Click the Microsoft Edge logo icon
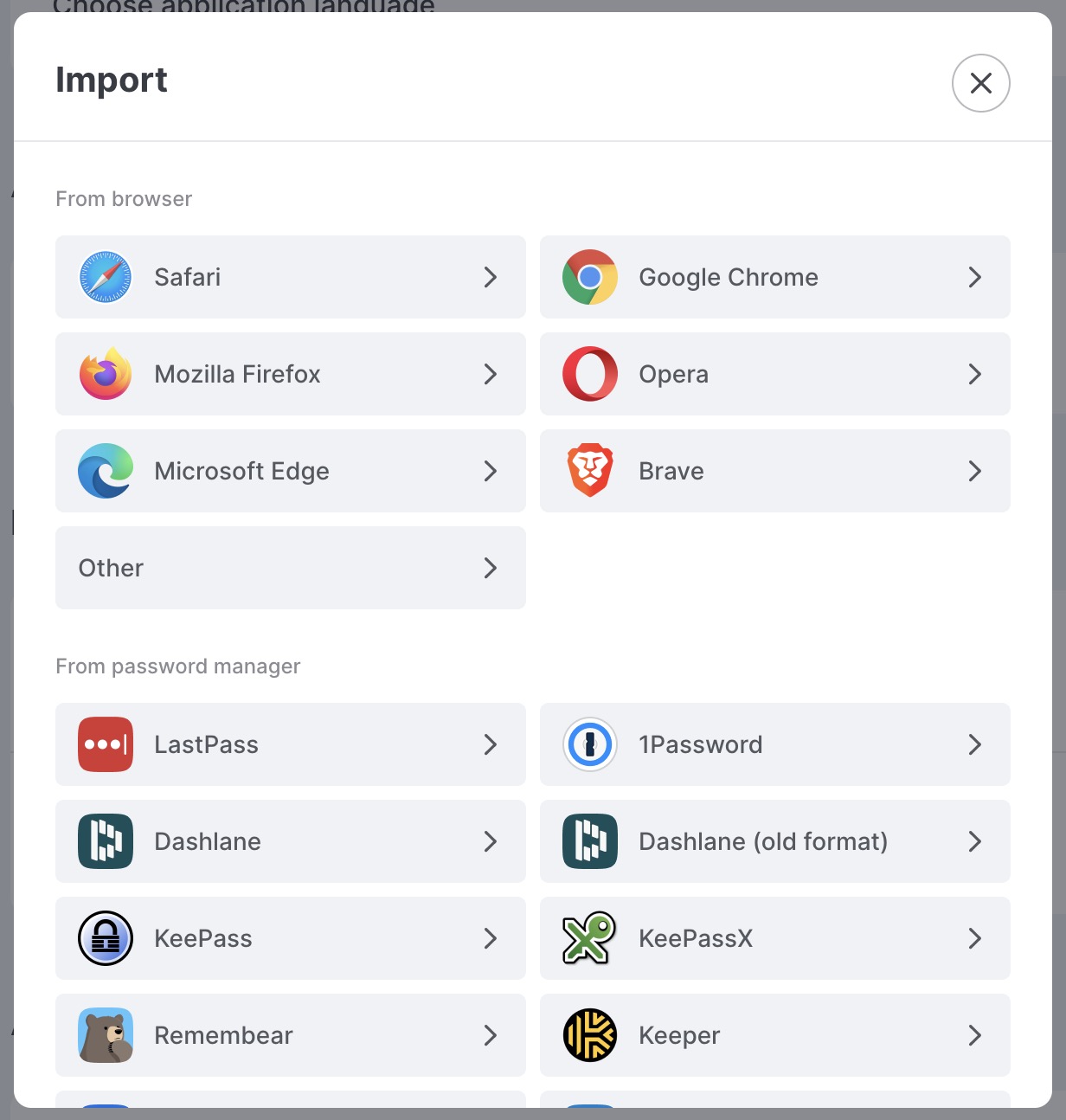Screen dimensions: 1066x1120 (x=106, y=471)
